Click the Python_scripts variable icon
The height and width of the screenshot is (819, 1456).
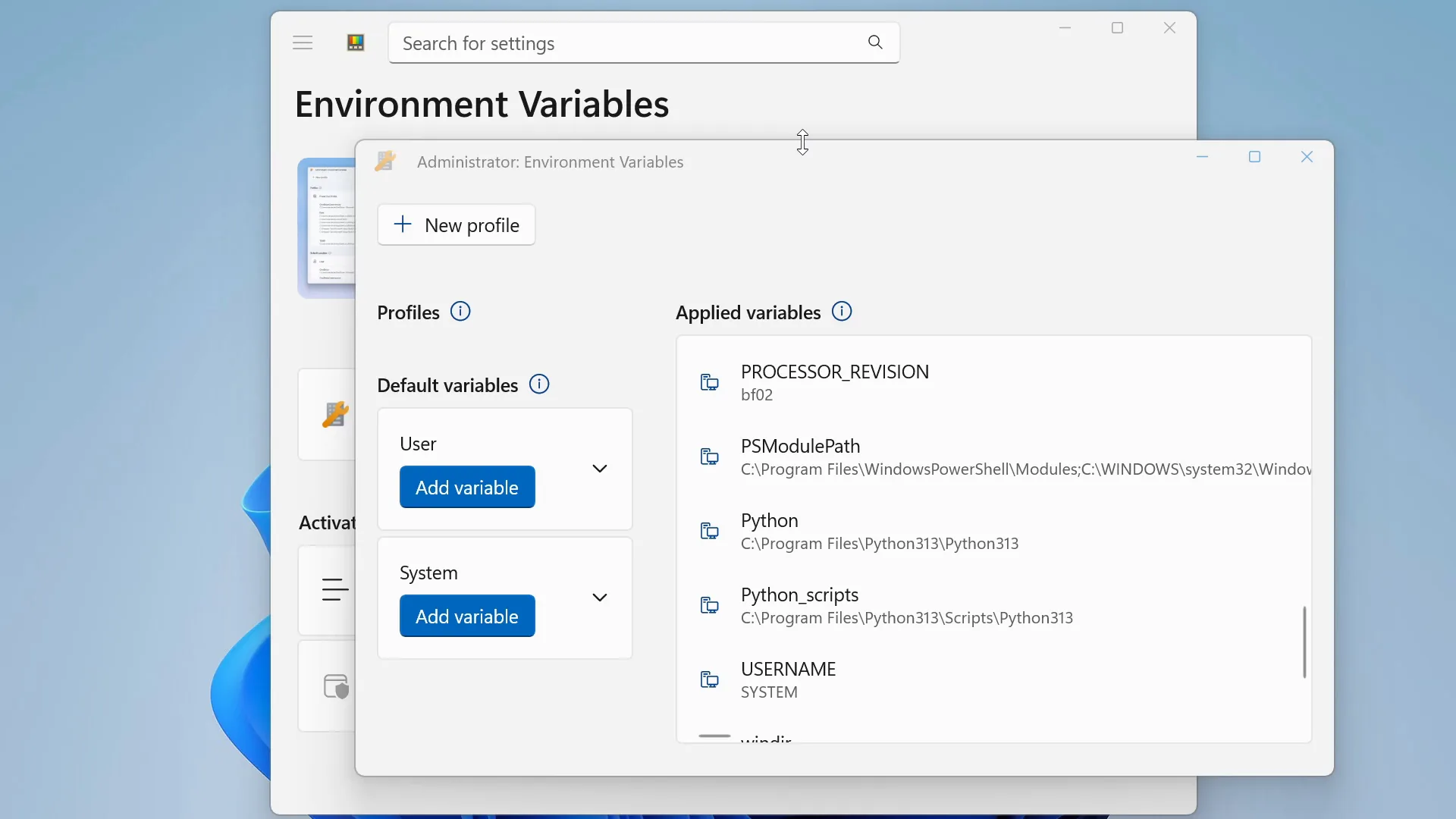click(x=709, y=605)
